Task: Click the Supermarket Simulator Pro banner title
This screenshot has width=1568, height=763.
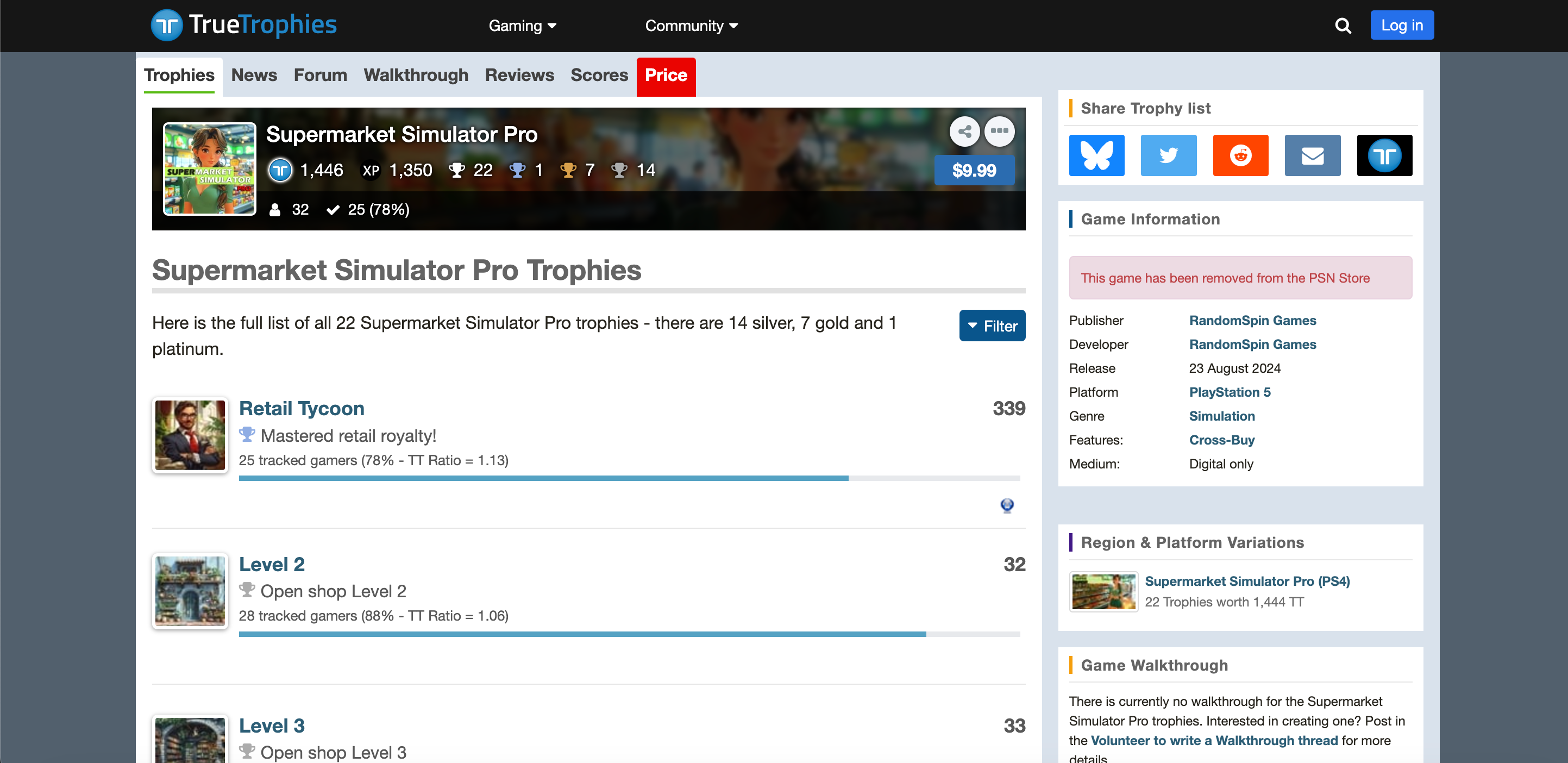Action: pos(402,134)
